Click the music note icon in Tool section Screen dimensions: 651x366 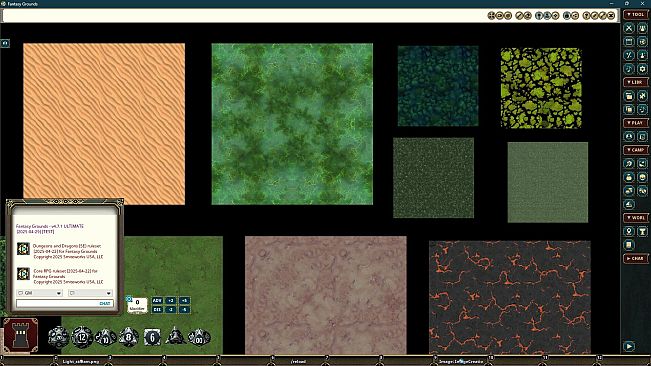tap(629, 68)
